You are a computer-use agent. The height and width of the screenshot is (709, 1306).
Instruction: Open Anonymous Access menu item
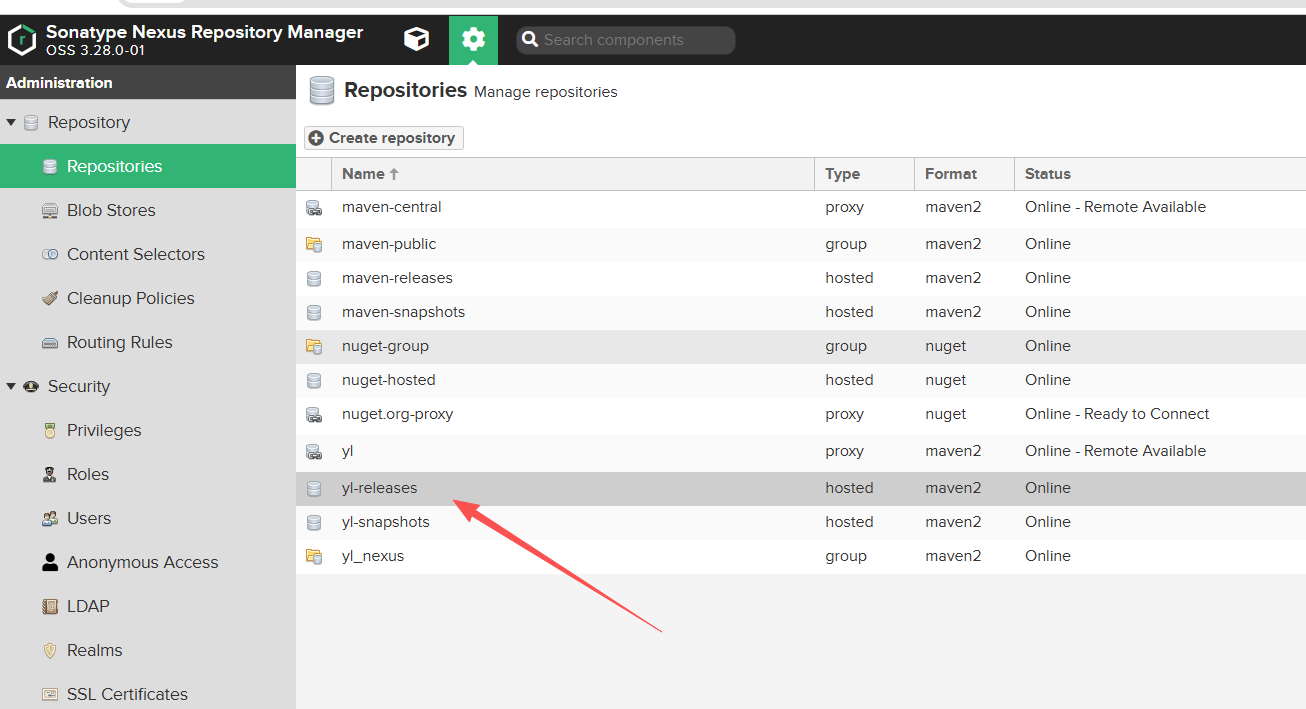(x=148, y=562)
